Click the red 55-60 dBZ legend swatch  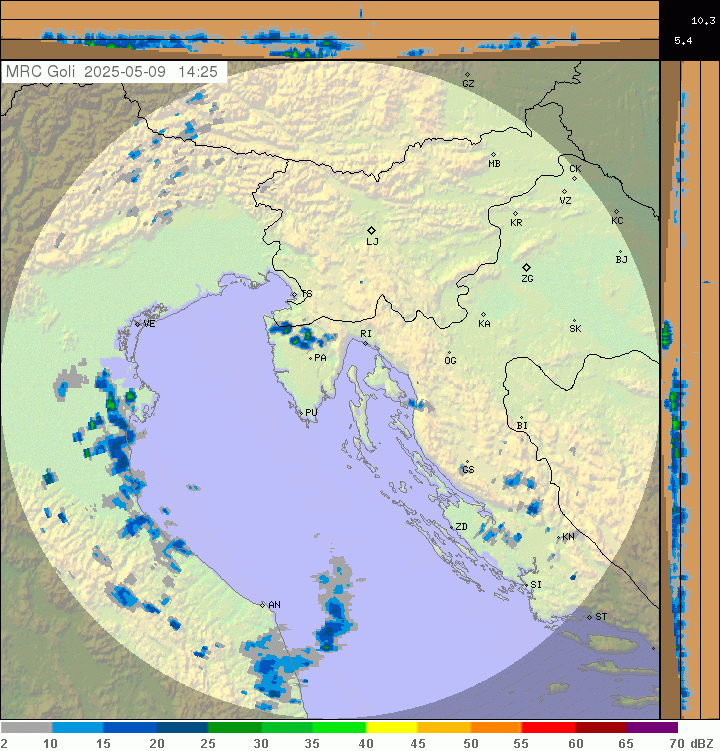548,728
